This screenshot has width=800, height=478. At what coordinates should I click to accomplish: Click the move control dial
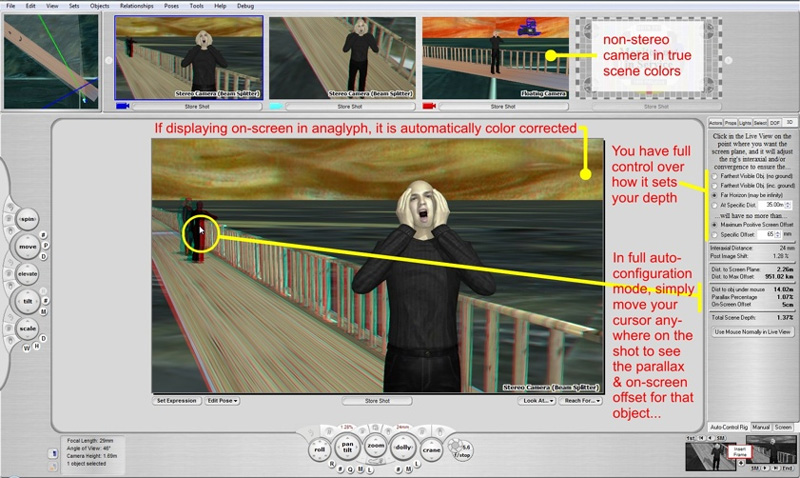27,246
